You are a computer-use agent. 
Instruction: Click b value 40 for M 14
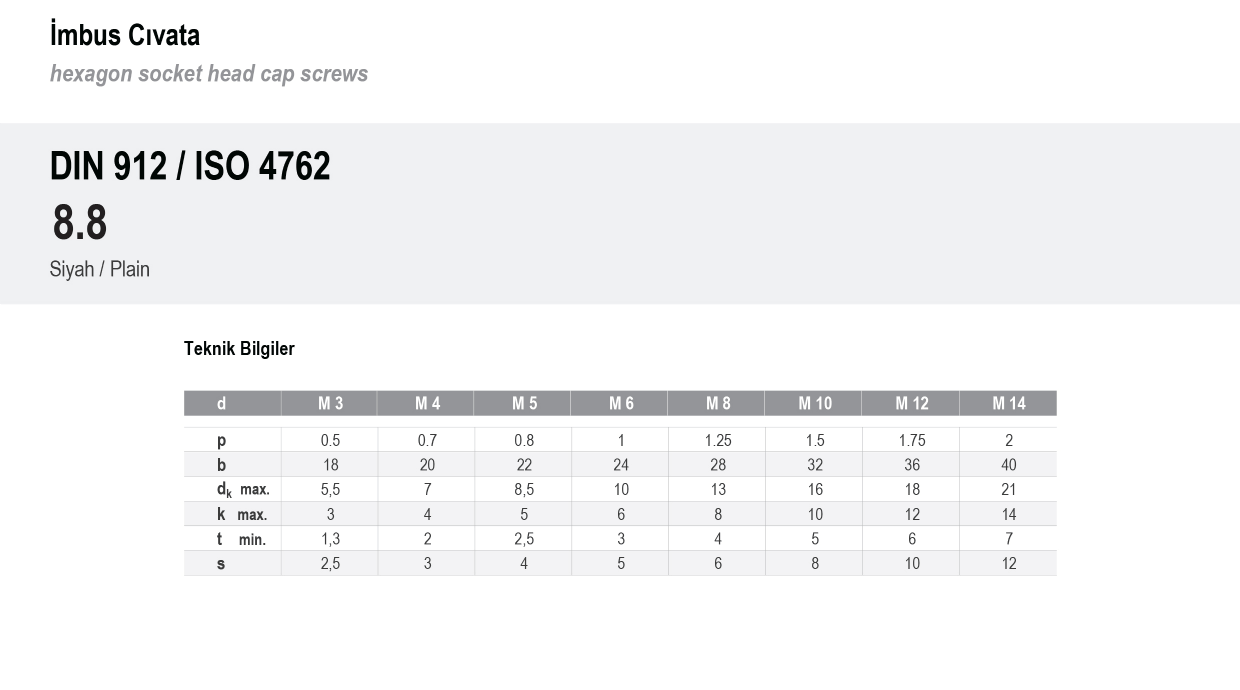click(x=1009, y=465)
